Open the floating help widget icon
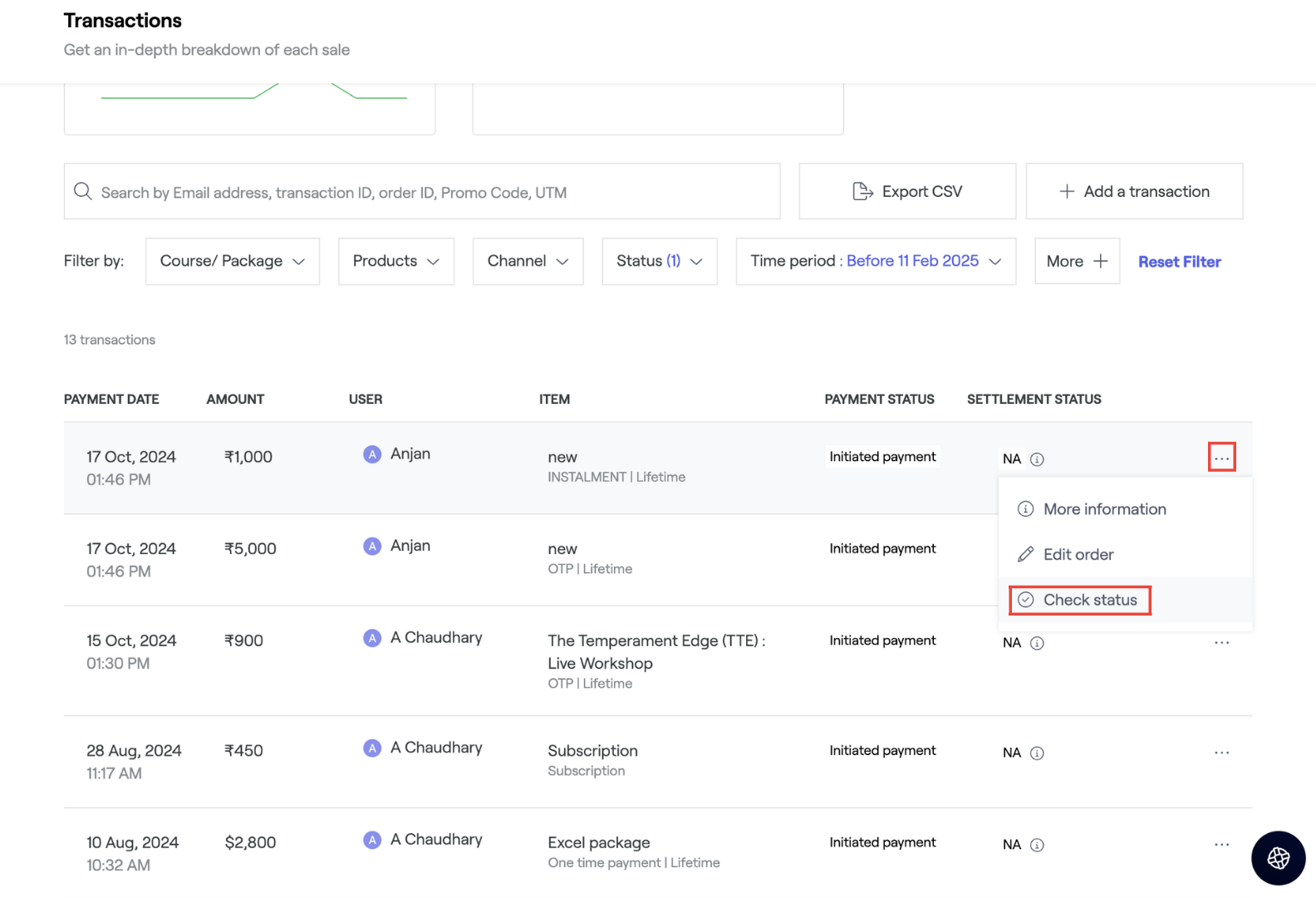Viewport: 1316px width, 898px height. pos(1278,858)
